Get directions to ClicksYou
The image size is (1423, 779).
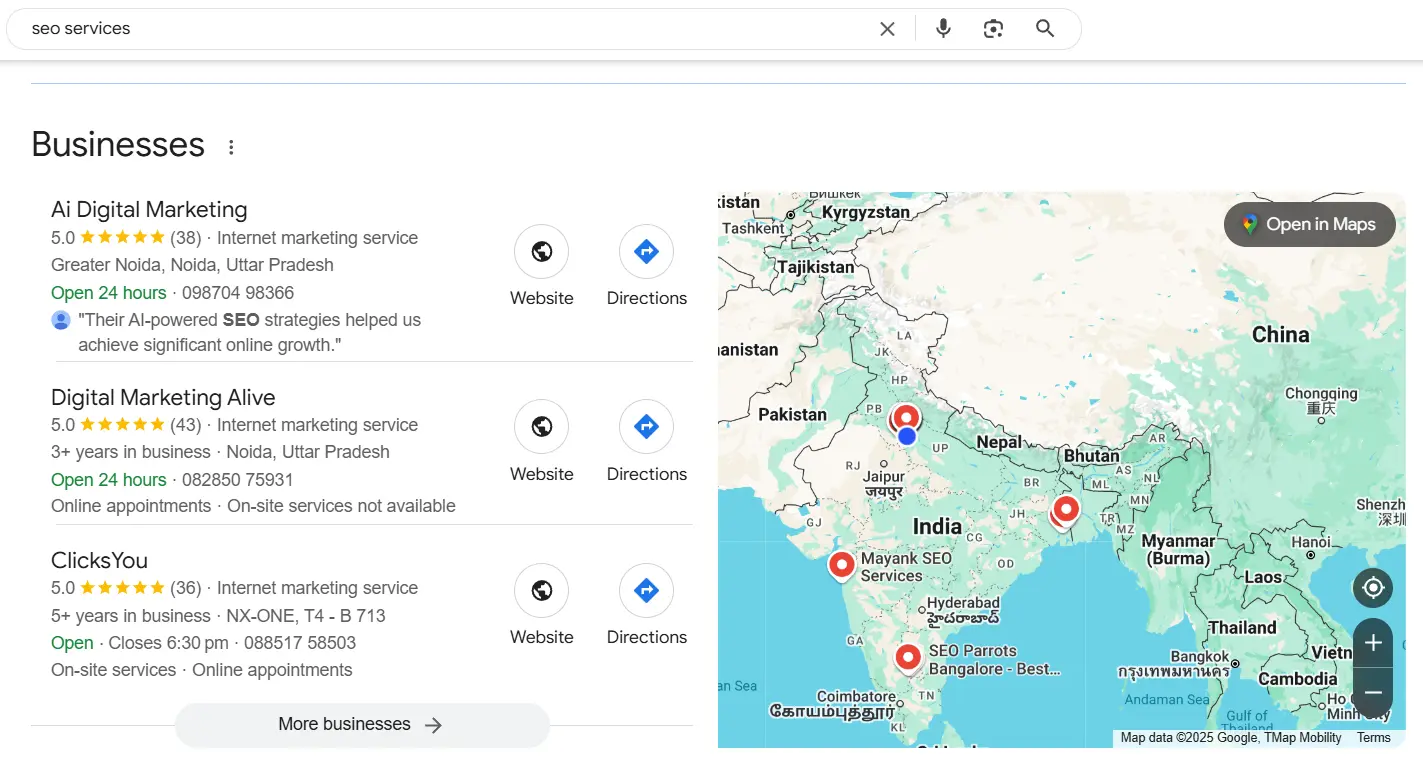(647, 590)
